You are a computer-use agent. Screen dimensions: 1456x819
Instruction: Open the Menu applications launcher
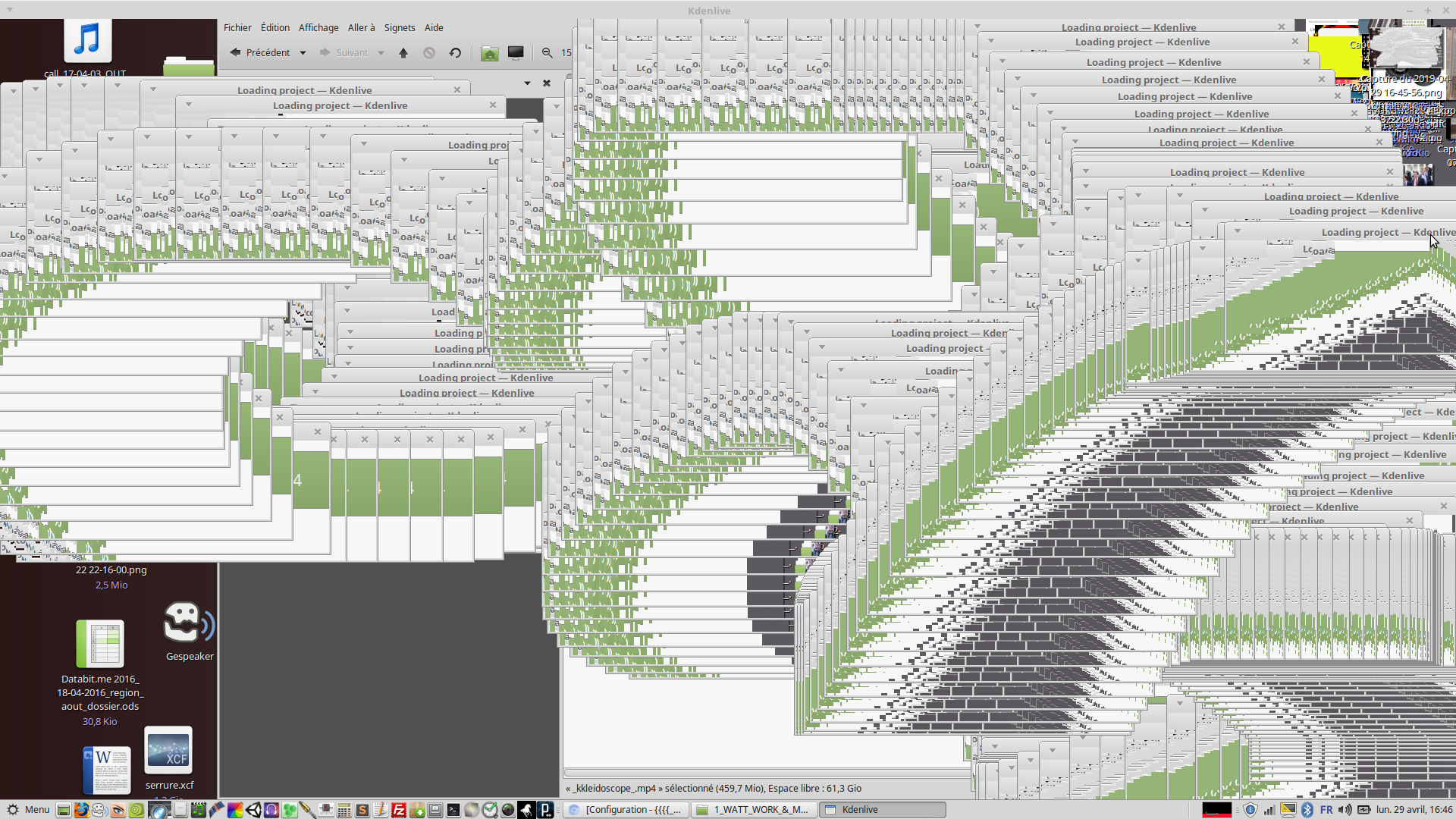click(27, 810)
